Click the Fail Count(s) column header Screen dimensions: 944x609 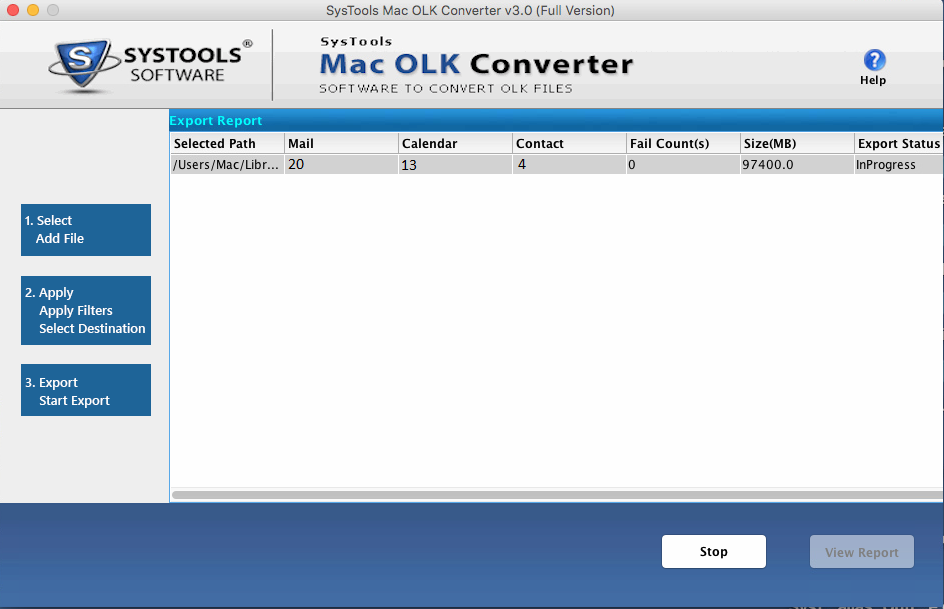pos(683,143)
